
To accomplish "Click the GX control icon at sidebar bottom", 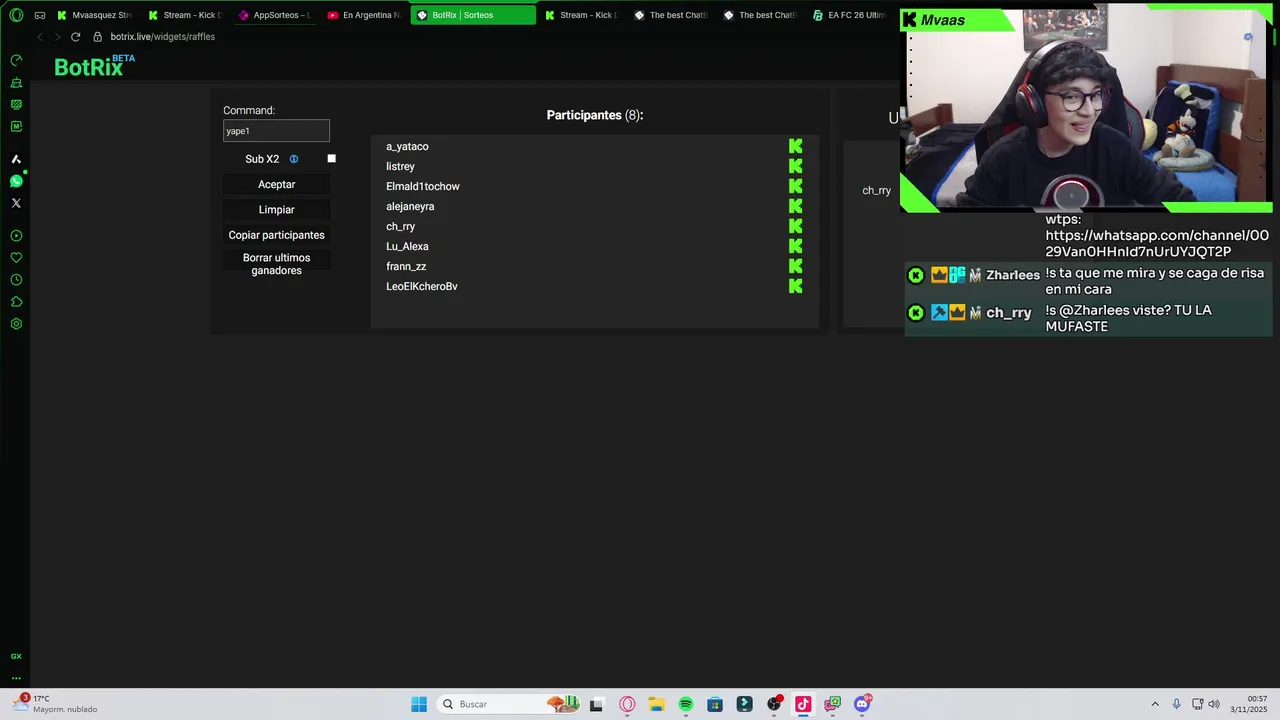I will 16,656.
